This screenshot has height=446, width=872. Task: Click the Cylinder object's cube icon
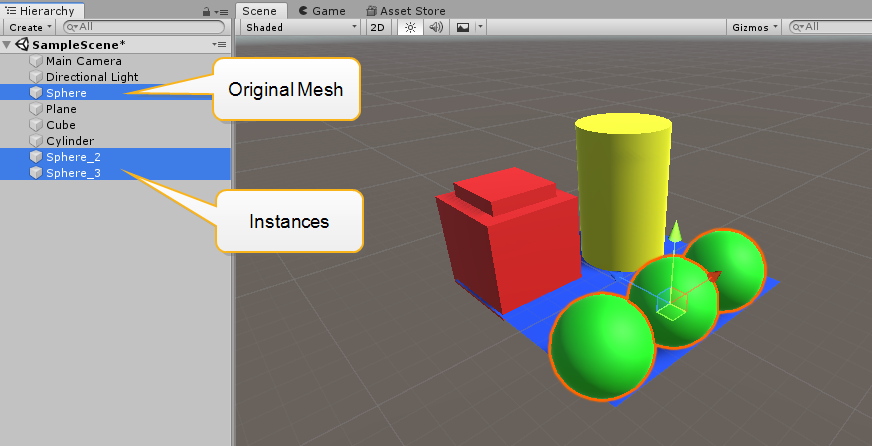[x=37, y=141]
